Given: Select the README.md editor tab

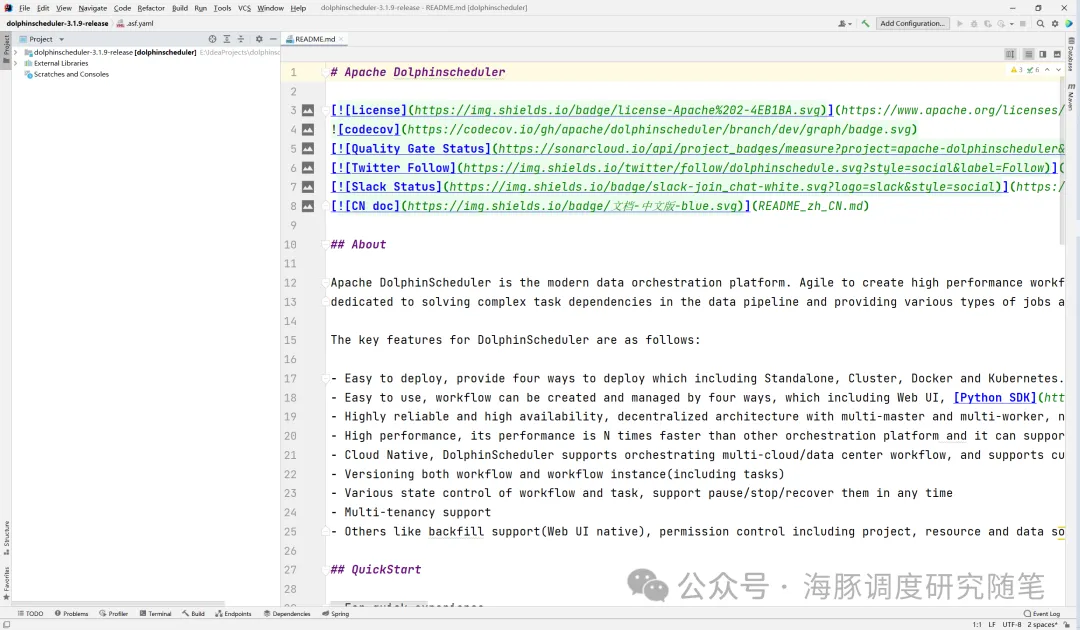Looking at the screenshot, I should coord(314,39).
